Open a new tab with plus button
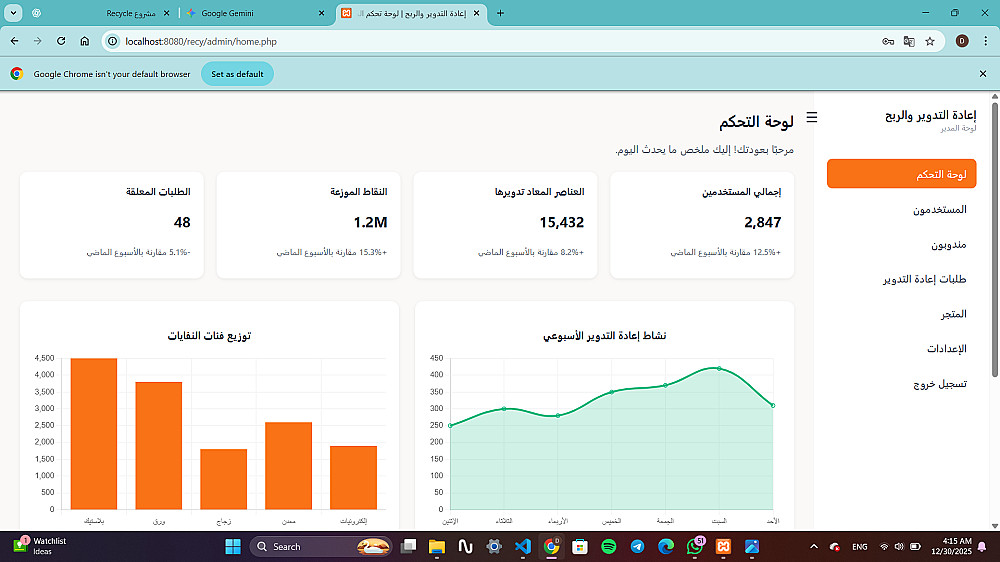Screen dimensions: 1000x562 (x=500, y=13)
